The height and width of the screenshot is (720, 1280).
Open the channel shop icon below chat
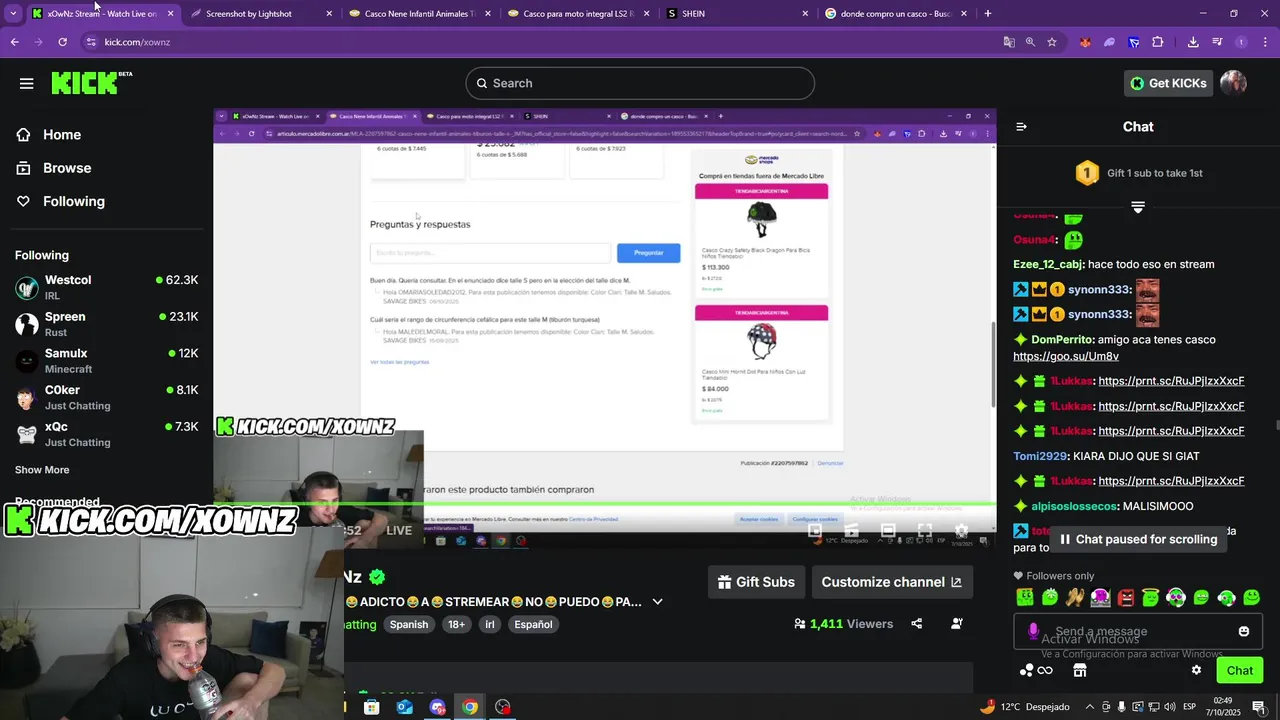1079,670
